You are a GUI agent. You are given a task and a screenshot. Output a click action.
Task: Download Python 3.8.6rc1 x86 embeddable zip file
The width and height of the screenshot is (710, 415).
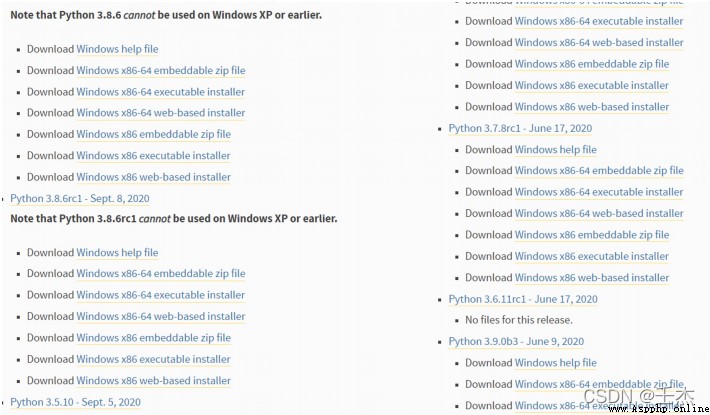click(x=154, y=338)
